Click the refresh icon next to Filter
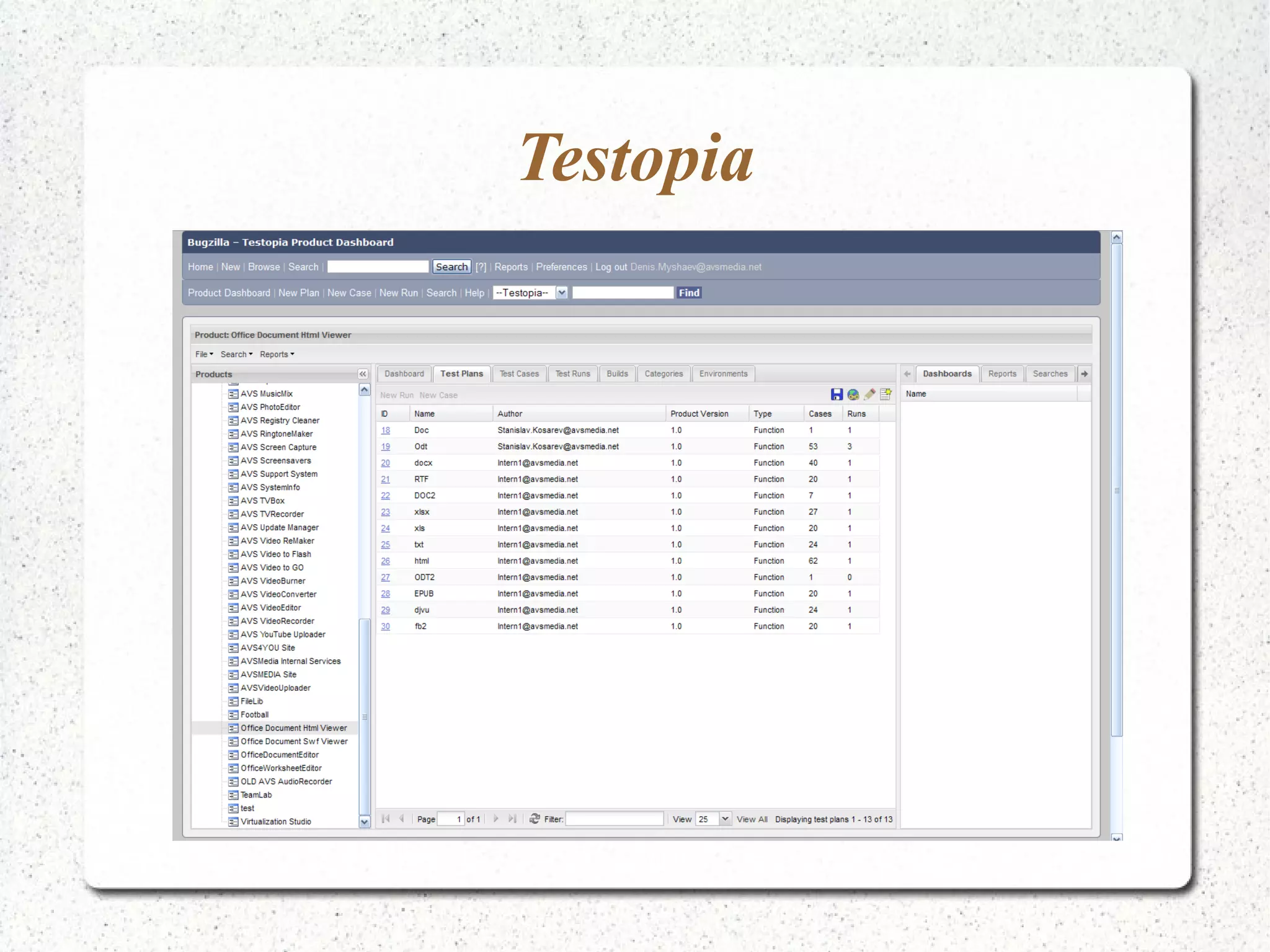 tap(535, 819)
